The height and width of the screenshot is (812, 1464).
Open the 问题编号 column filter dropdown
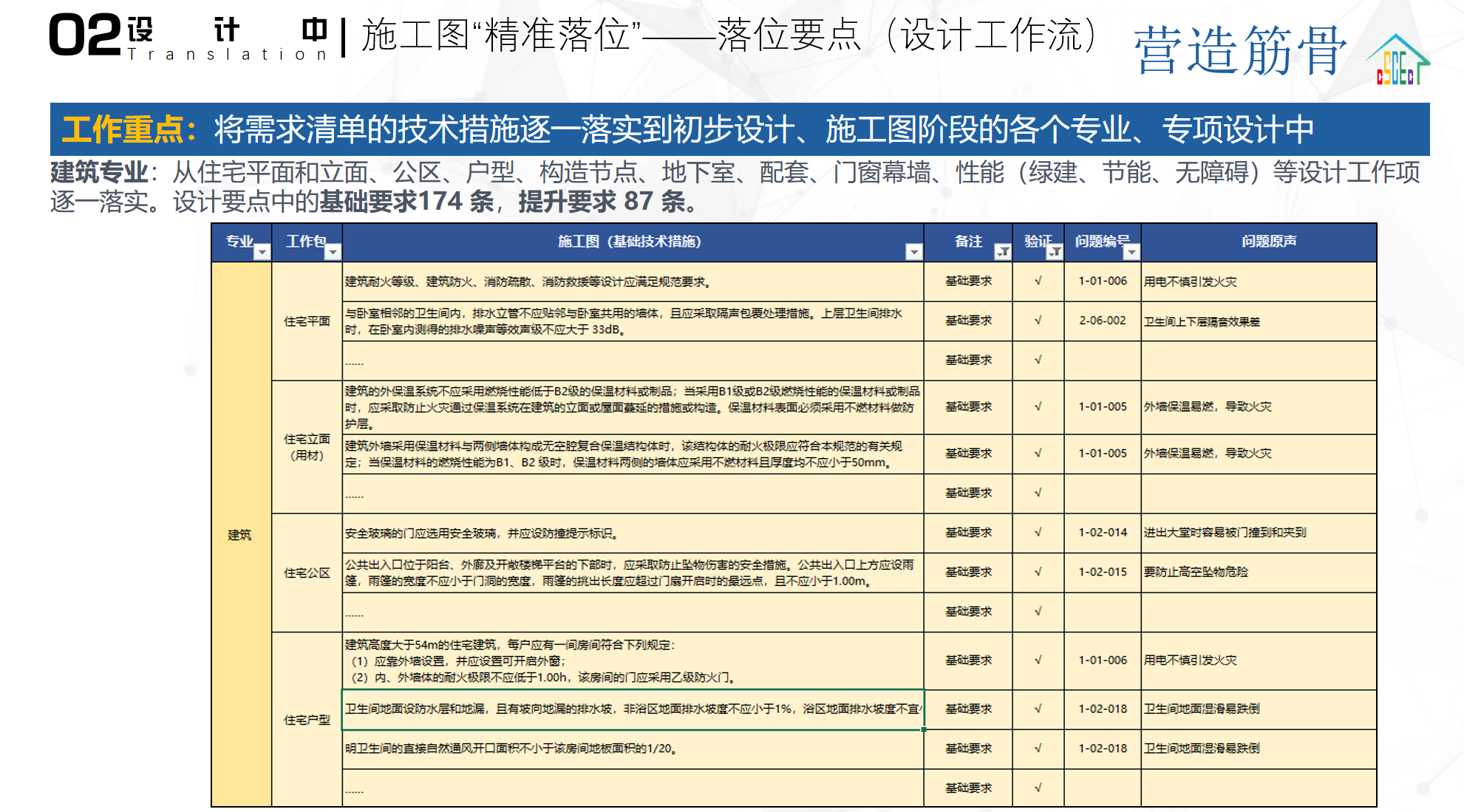[x=1131, y=253]
